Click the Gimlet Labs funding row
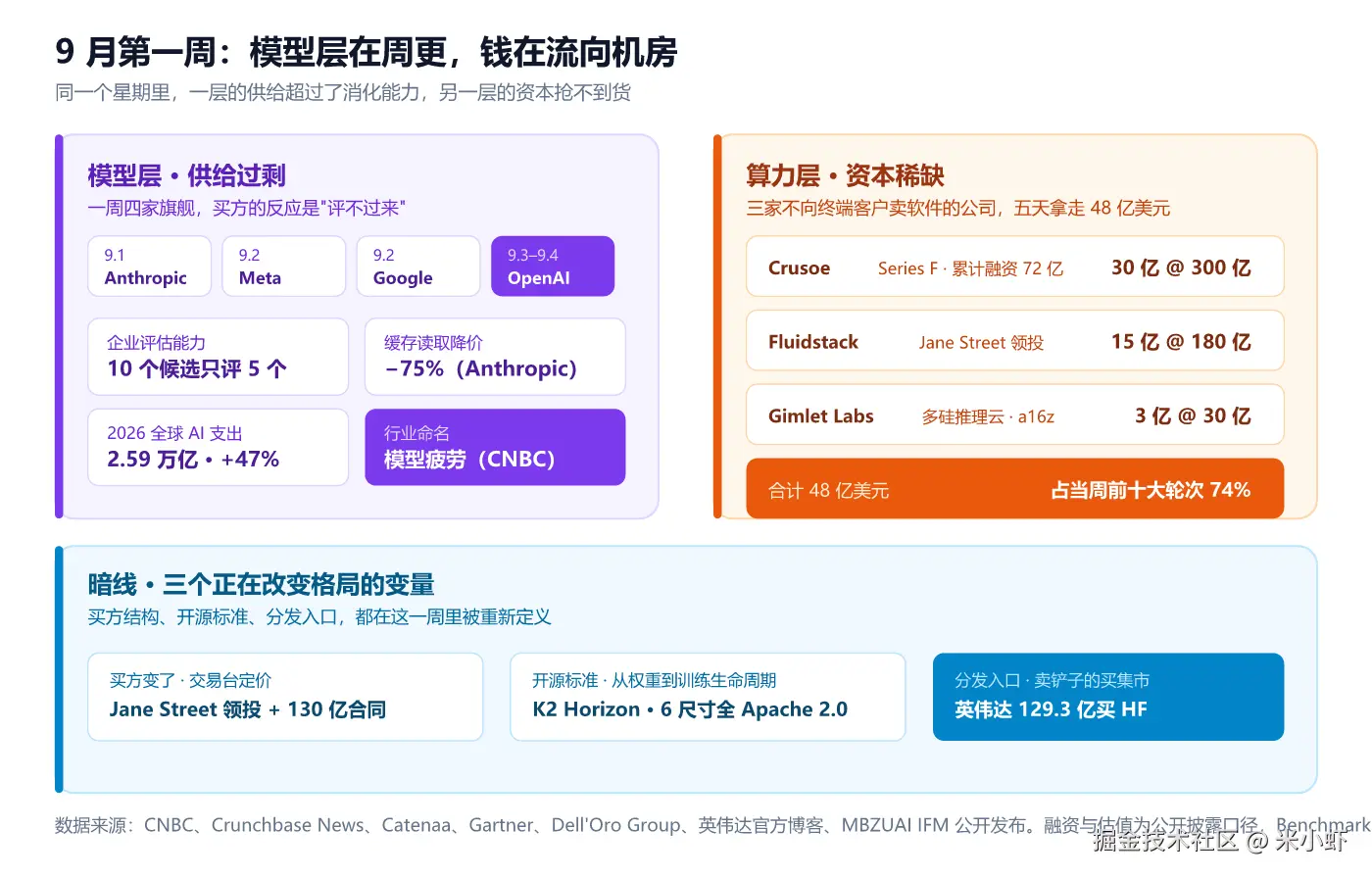This screenshot has height=878, width=1372. coord(1015,415)
